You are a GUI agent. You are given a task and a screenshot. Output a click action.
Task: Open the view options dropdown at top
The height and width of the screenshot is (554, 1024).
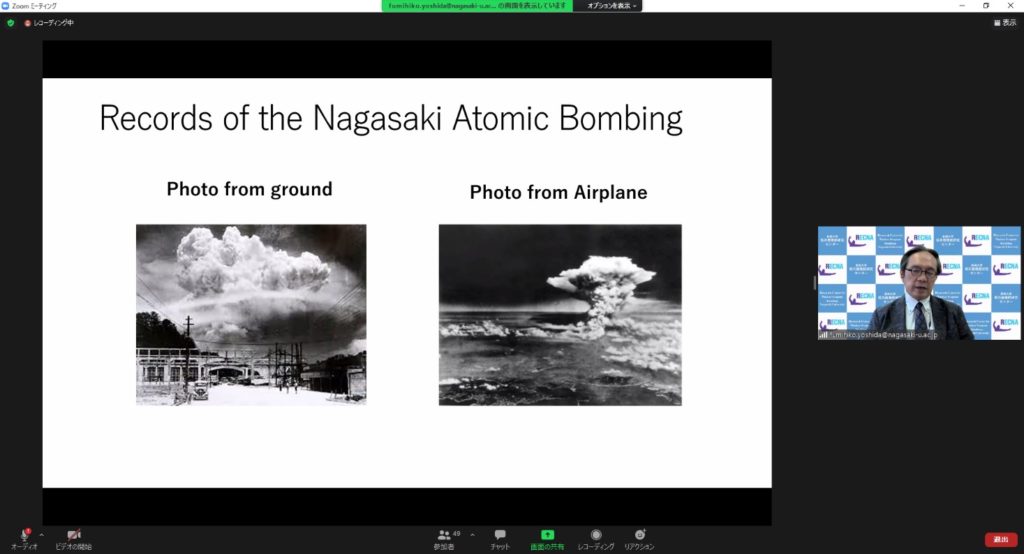pos(610,6)
